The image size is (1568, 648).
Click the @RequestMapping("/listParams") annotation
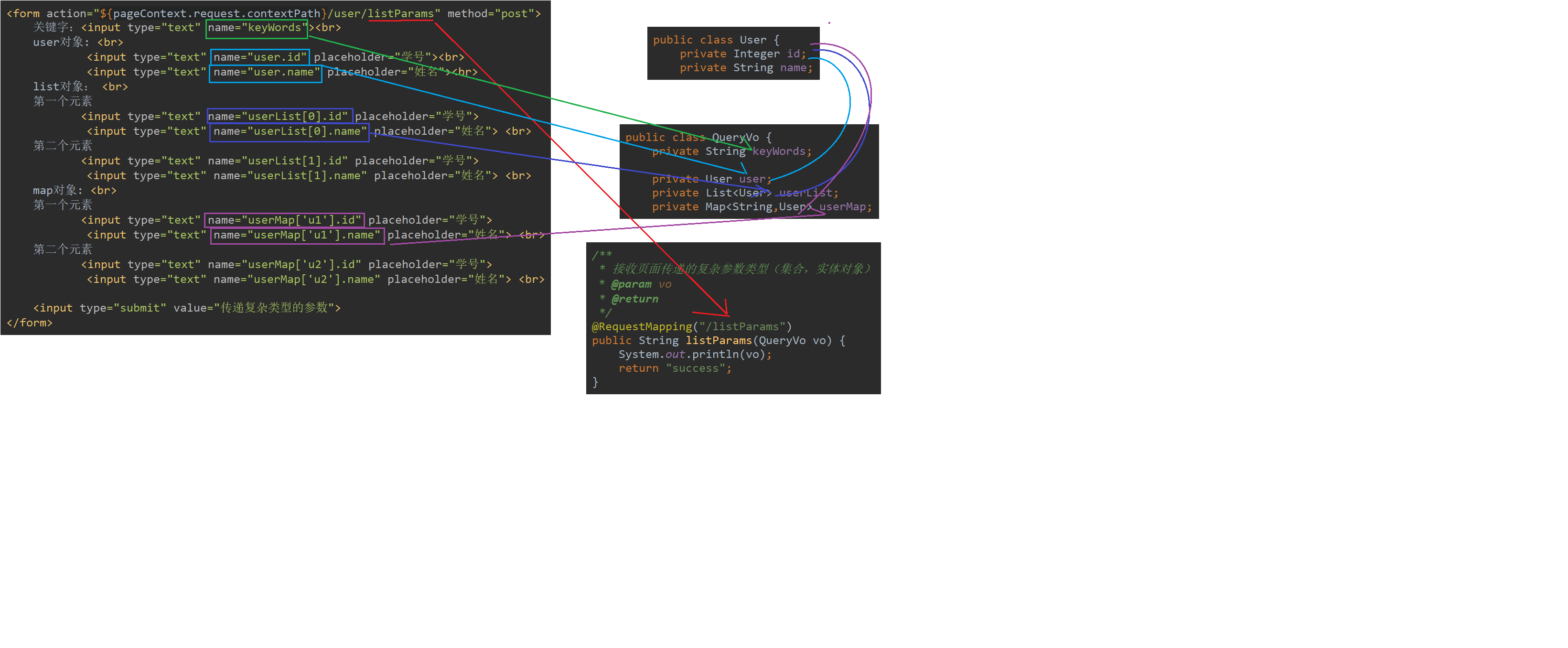691,327
